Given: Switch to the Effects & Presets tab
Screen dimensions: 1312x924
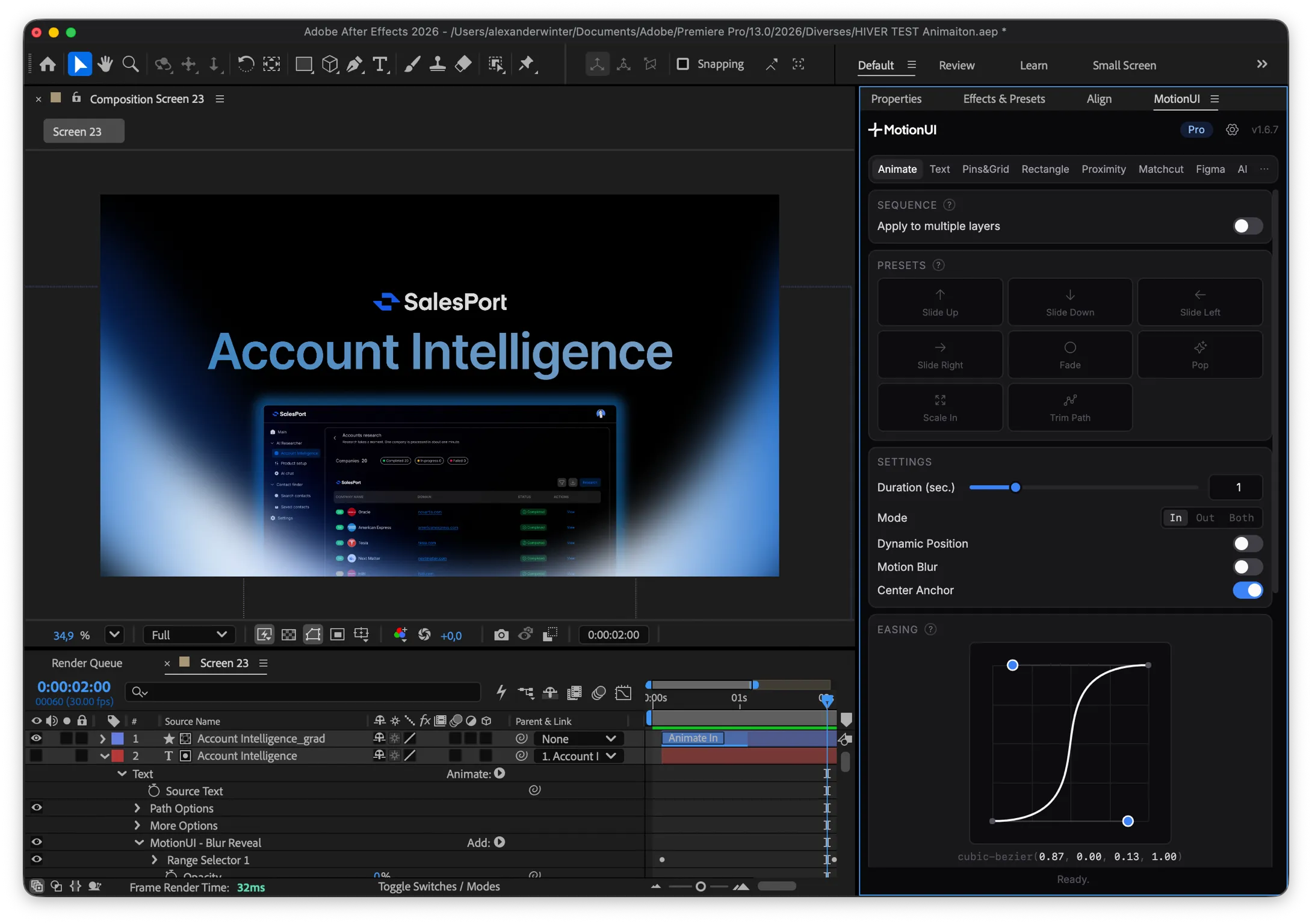Looking at the screenshot, I should (x=1004, y=99).
